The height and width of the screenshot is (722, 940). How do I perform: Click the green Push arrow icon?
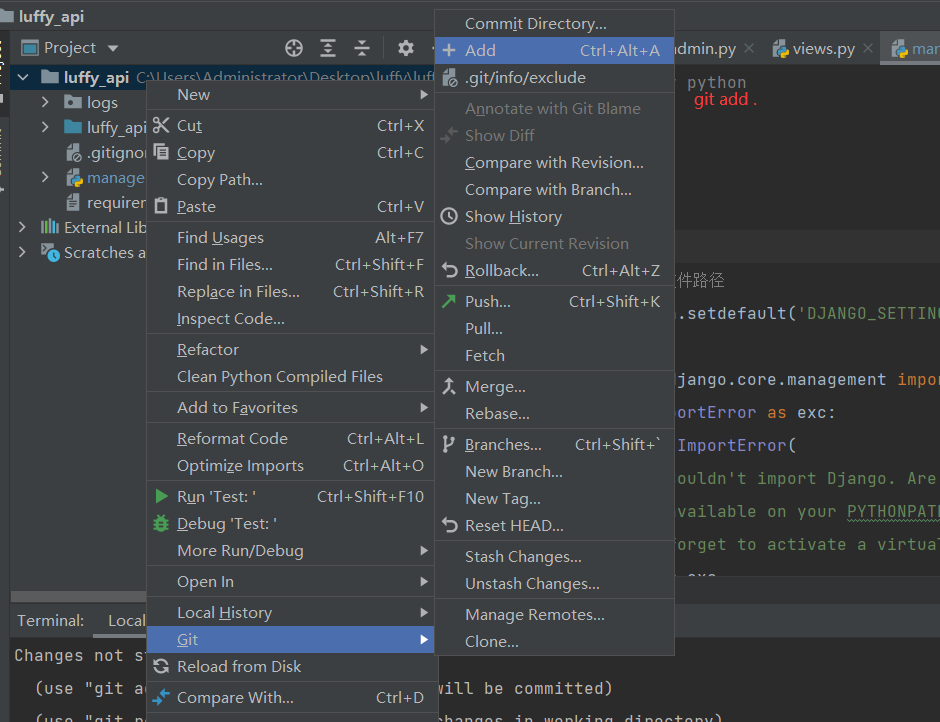449,301
